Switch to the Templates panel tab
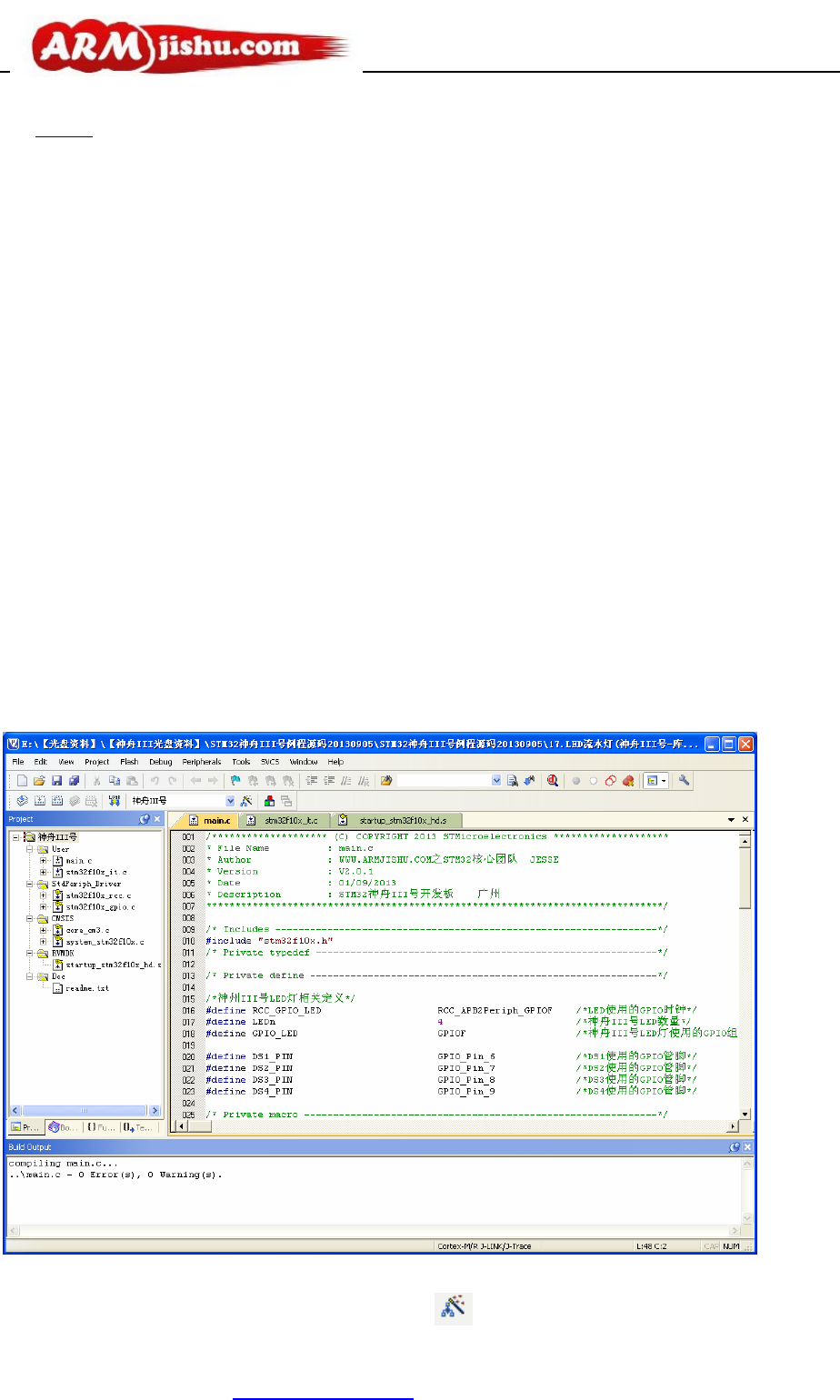The height and width of the screenshot is (1400, 840). click(x=138, y=1127)
